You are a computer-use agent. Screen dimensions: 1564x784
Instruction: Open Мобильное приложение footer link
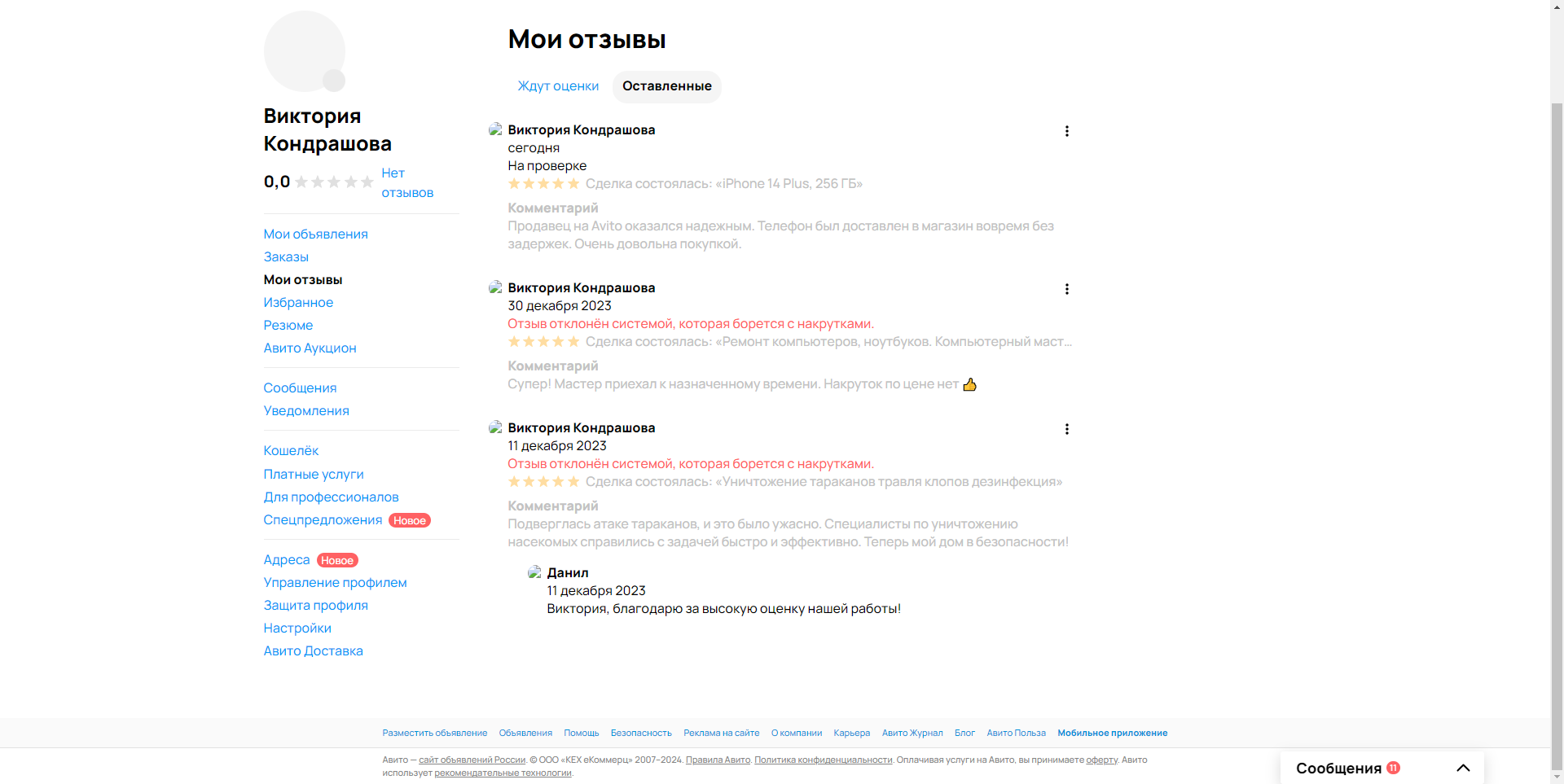point(1112,733)
